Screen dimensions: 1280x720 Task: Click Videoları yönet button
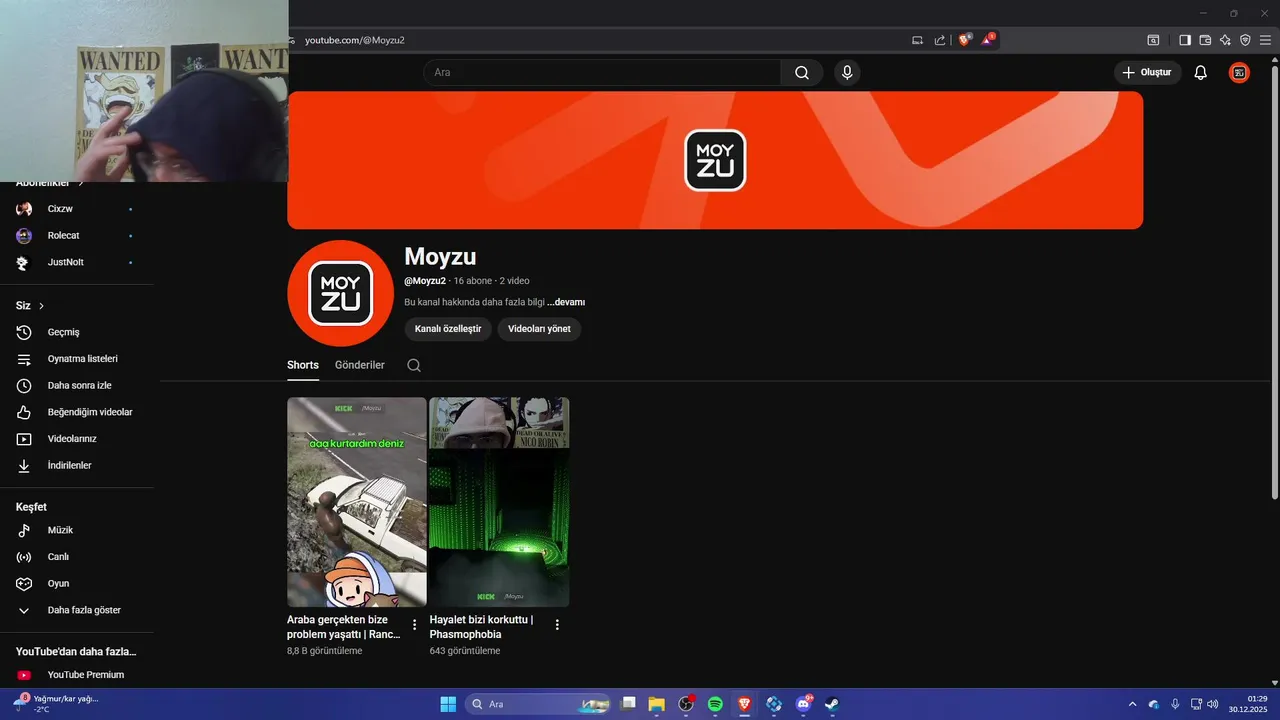(x=539, y=329)
